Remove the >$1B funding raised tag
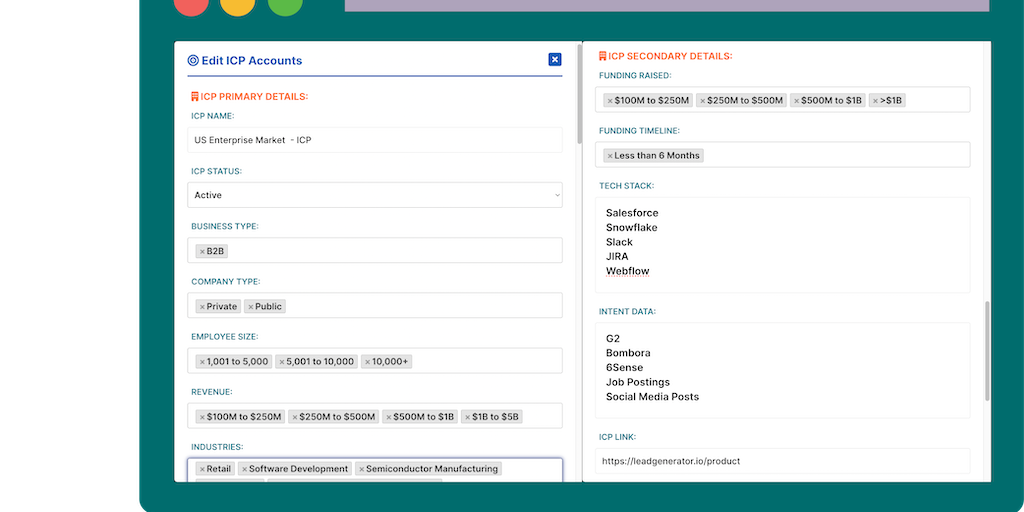Viewport: 1024px width, 512px height. (x=875, y=101)
